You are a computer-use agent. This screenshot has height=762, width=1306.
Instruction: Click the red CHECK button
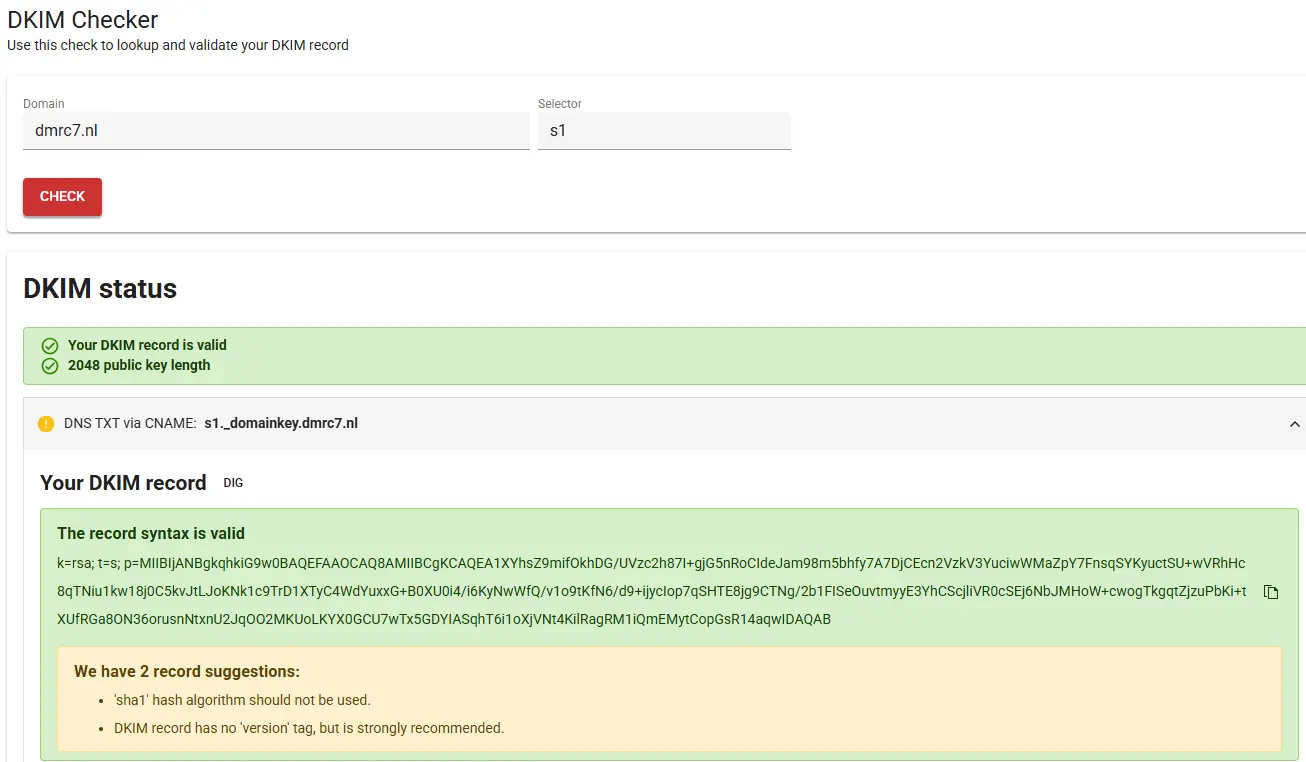tap(62, 197)
